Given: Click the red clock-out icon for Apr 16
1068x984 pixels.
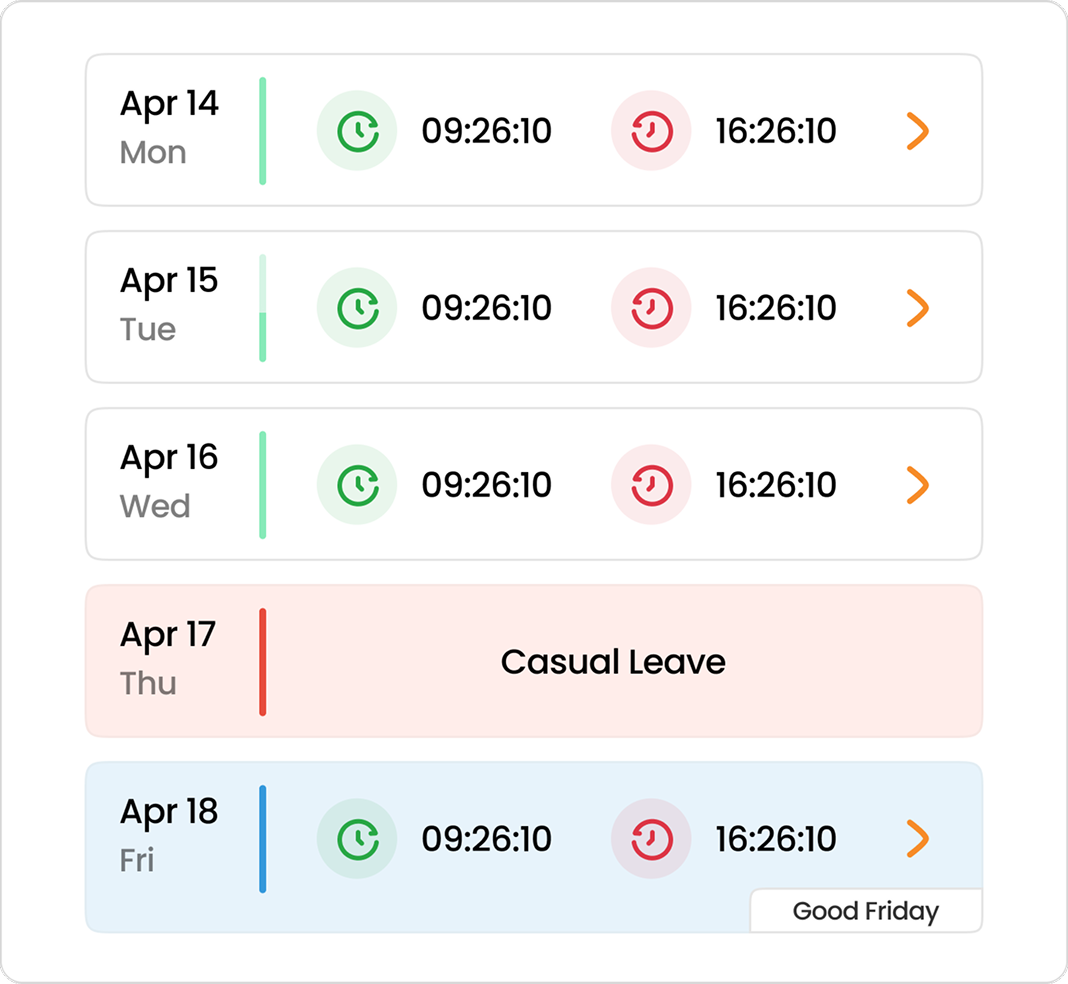Looking at the screenshot, I should pyautogui.click(x=651, y=485).
